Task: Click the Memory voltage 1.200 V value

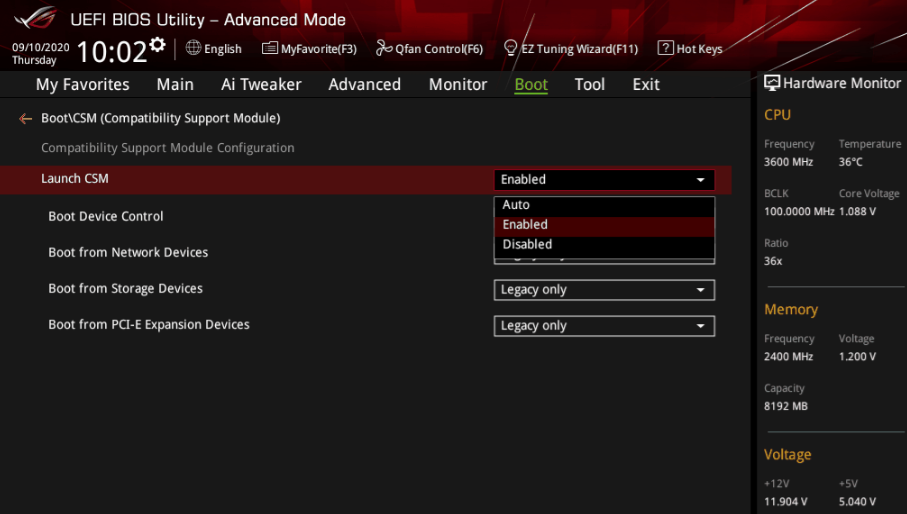Action: (857, 357)
